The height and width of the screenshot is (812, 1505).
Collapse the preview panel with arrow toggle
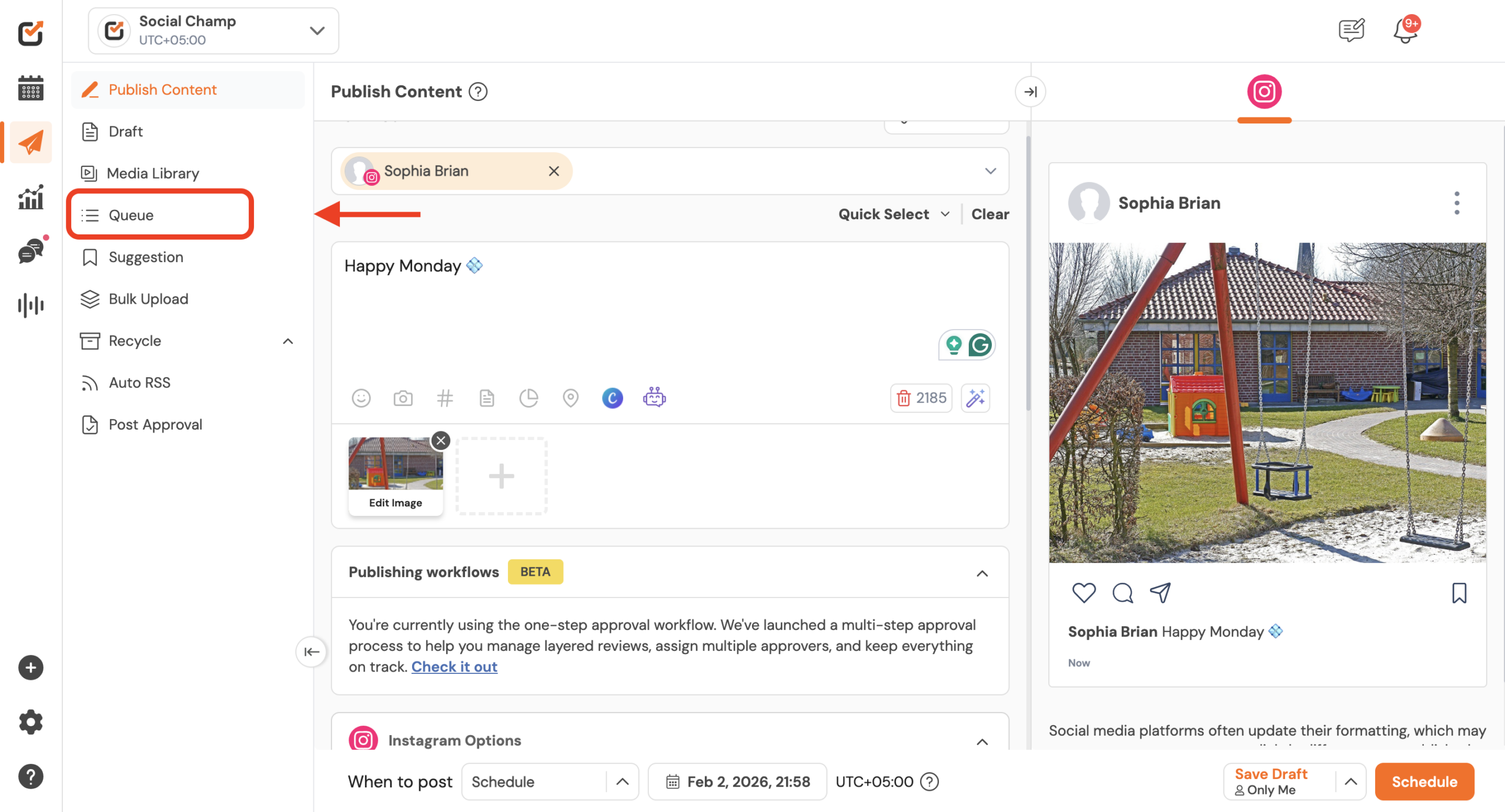click(1030, 92)
